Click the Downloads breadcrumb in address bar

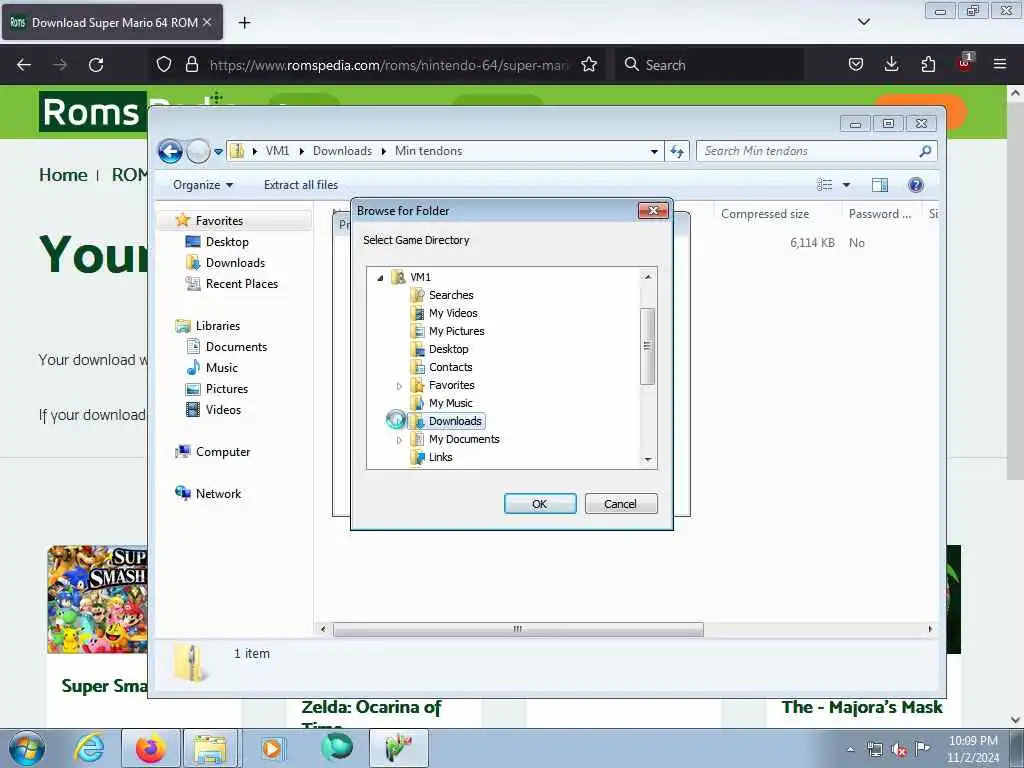342,151
